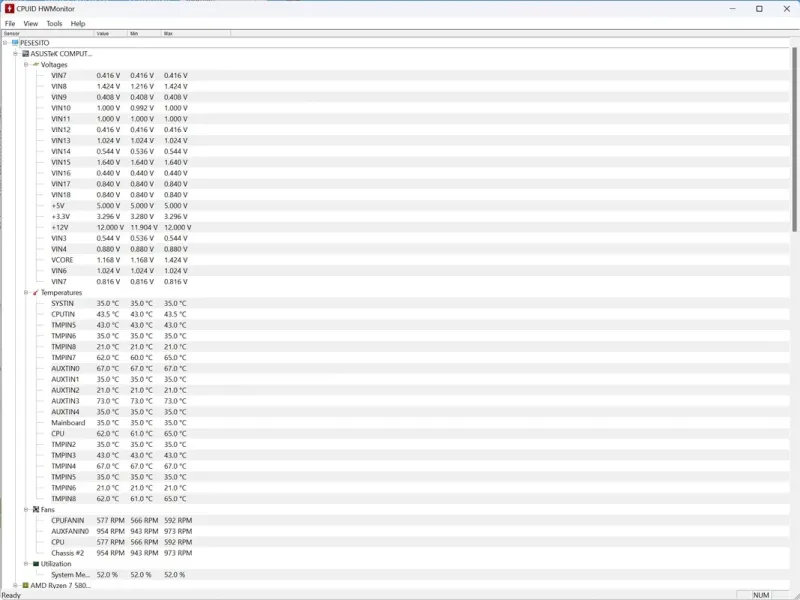Click the 11.904 V minimum value
The height and width of the screenshot is (600, 800).
[x=144, y=228]
